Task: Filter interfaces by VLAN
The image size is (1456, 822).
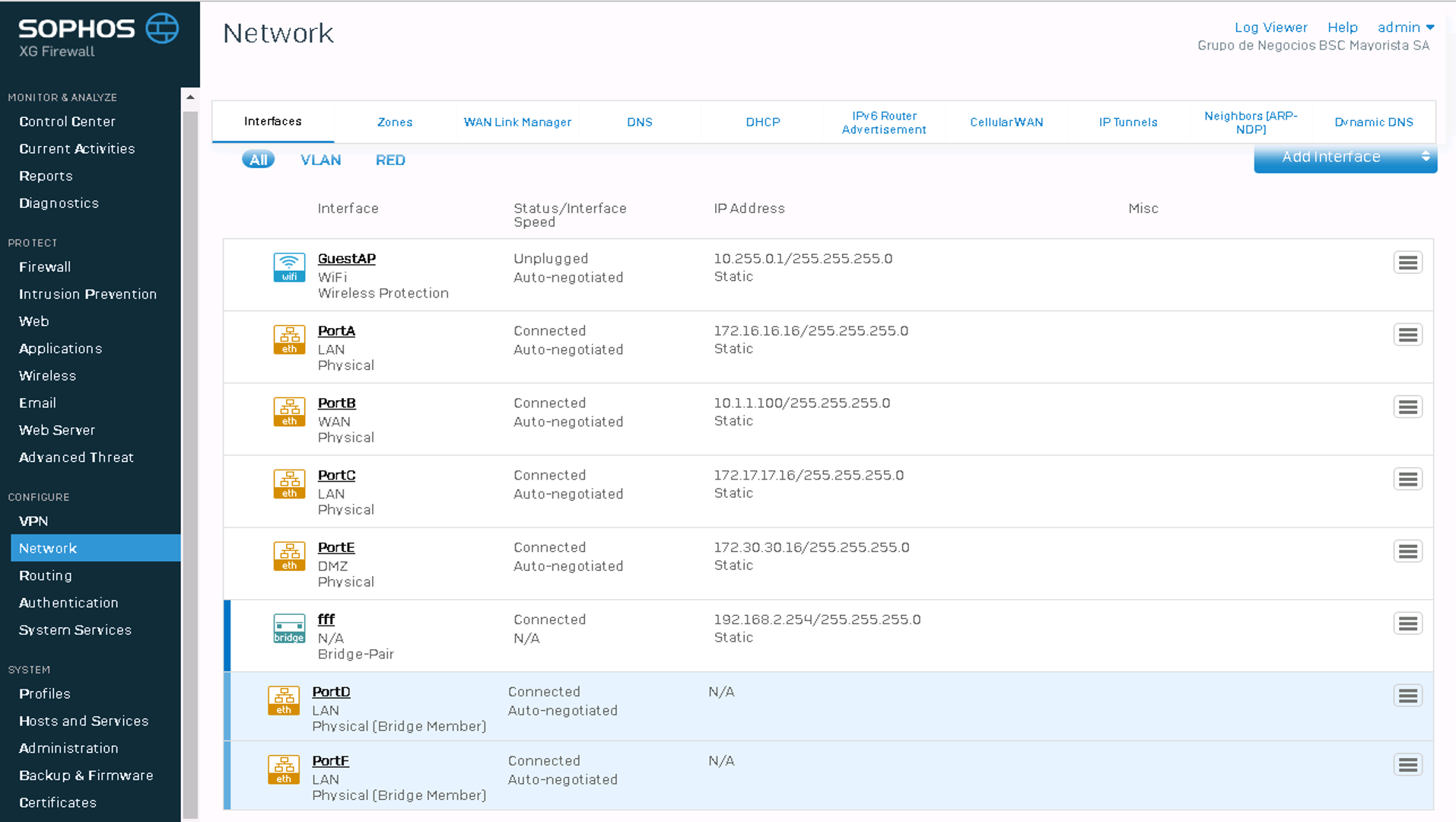Action: tap(320, 161)
